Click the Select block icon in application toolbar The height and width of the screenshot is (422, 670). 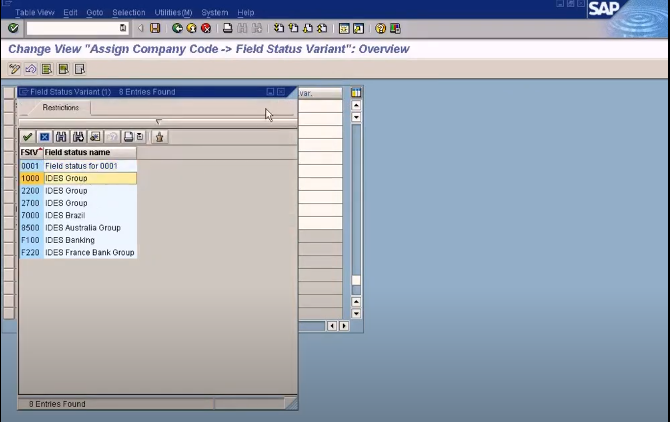64,69
